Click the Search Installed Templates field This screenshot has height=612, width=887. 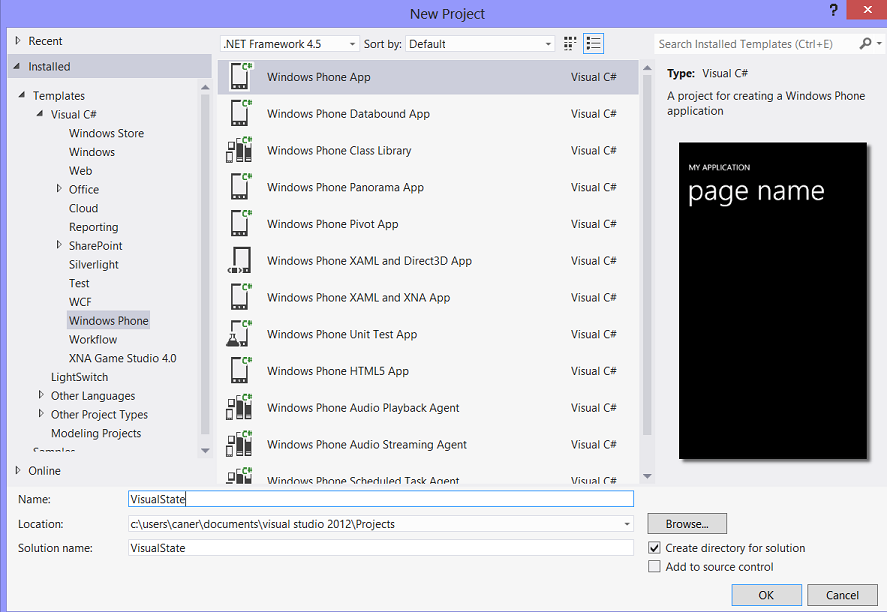[756, 44]
